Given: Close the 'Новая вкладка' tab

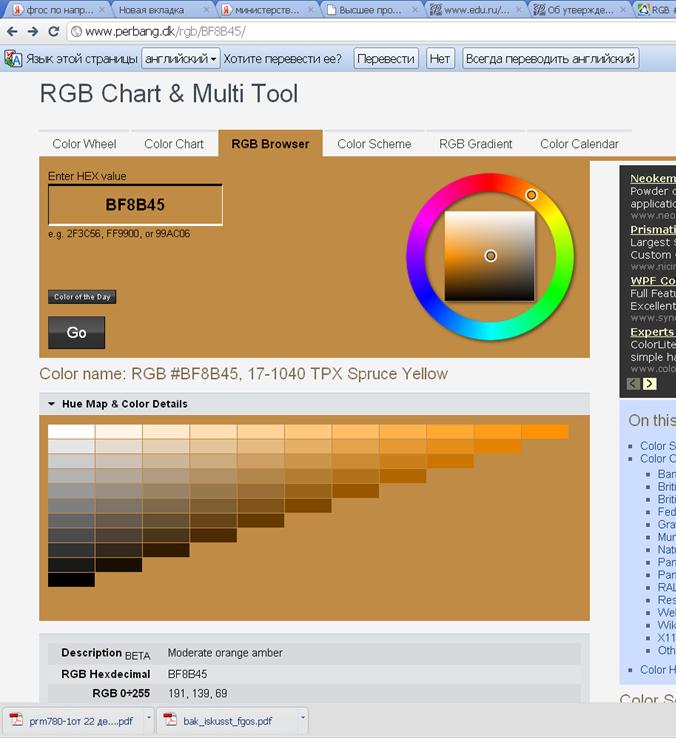Looking at the screenshot, I should click(x=206, y=9).
